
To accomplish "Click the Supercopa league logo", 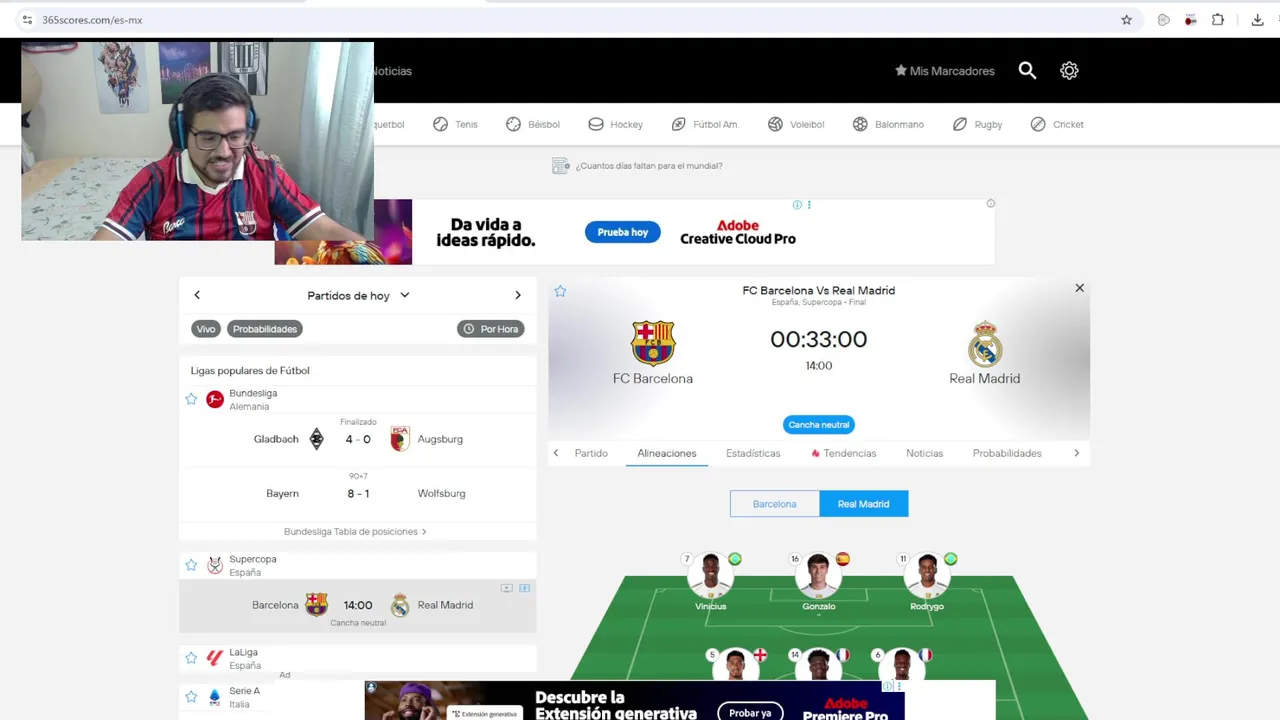I will click(x=215, y=565).
